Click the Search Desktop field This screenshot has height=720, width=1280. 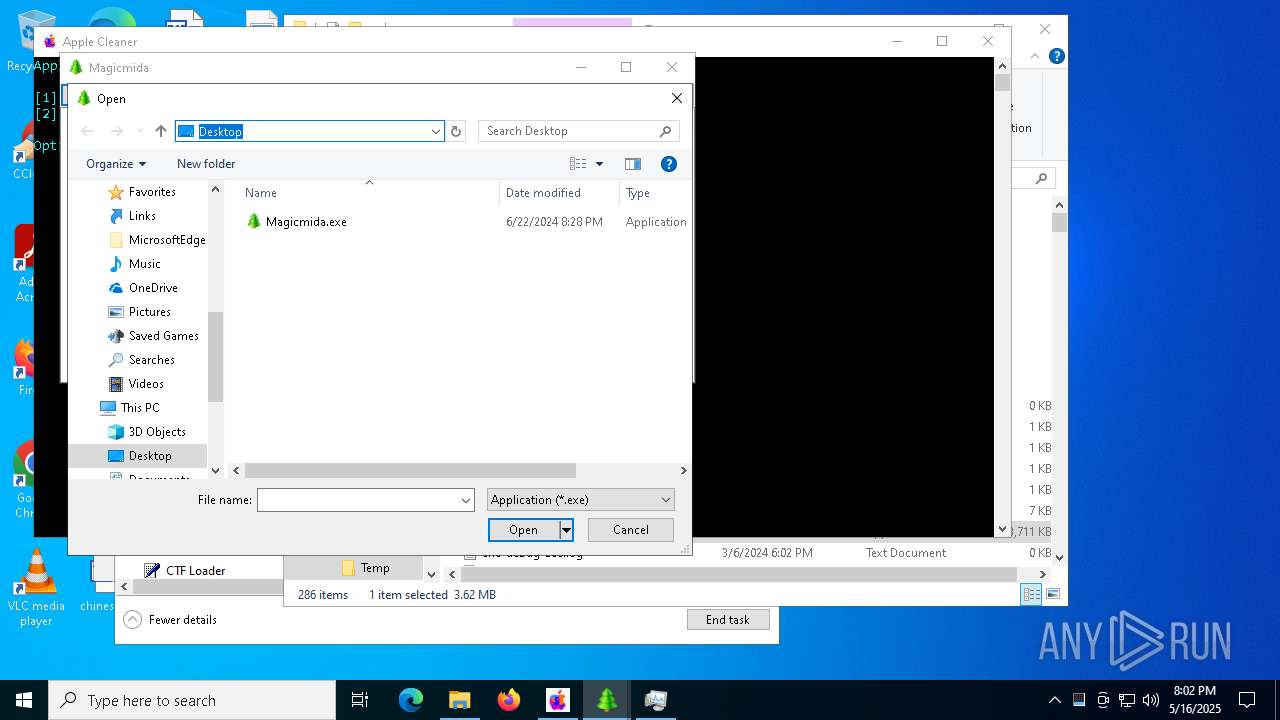tap(579, 131)
